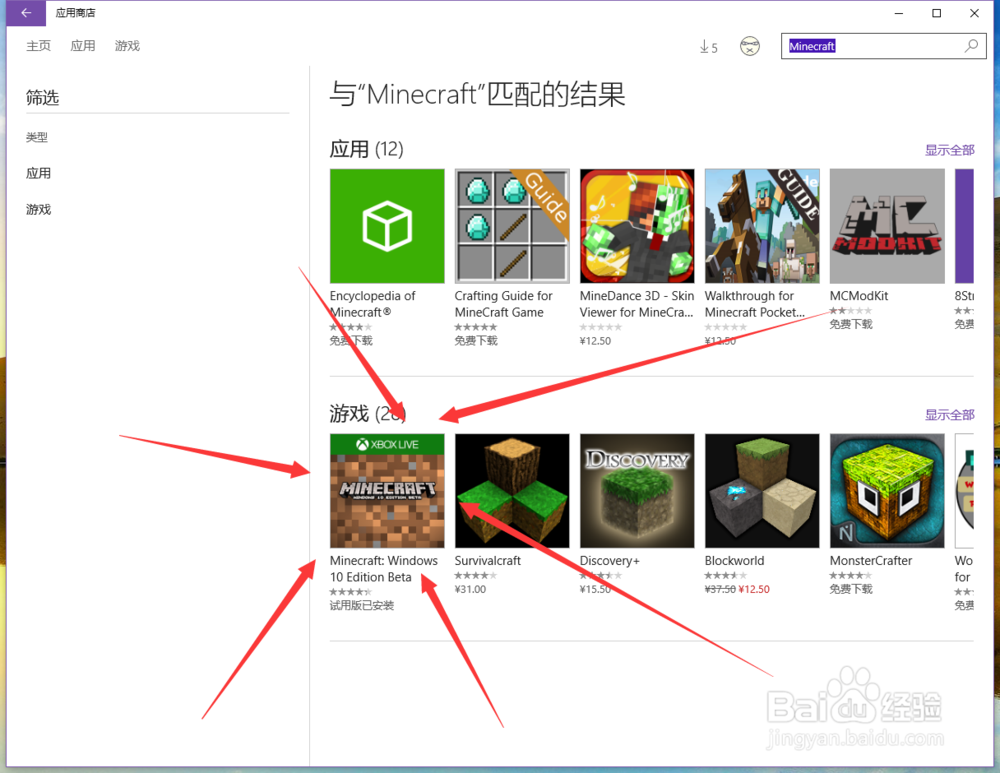This screenshot has height=773, width=1000.
Task: Click the search magnifier icon
Action: (971, 46)
